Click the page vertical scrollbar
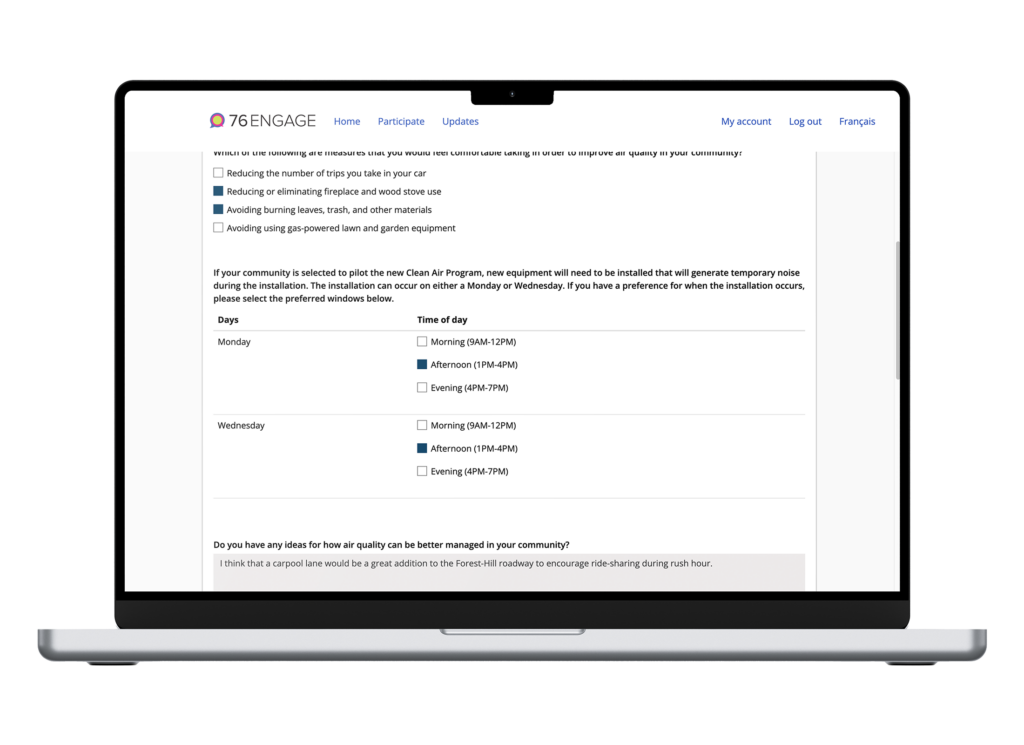 898,310
